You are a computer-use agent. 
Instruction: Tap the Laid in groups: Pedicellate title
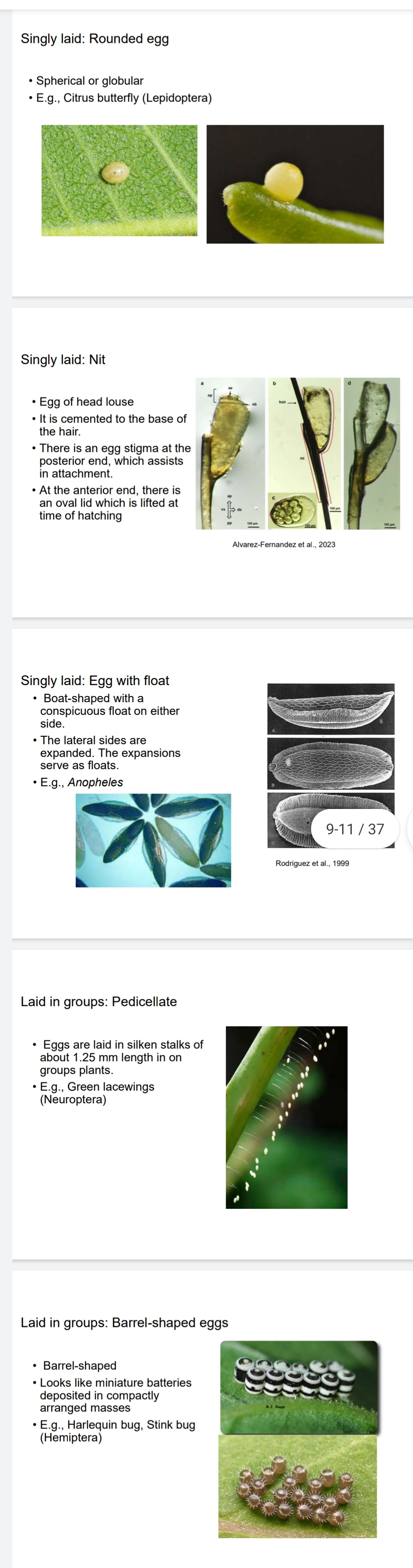tap(99, 1001)
